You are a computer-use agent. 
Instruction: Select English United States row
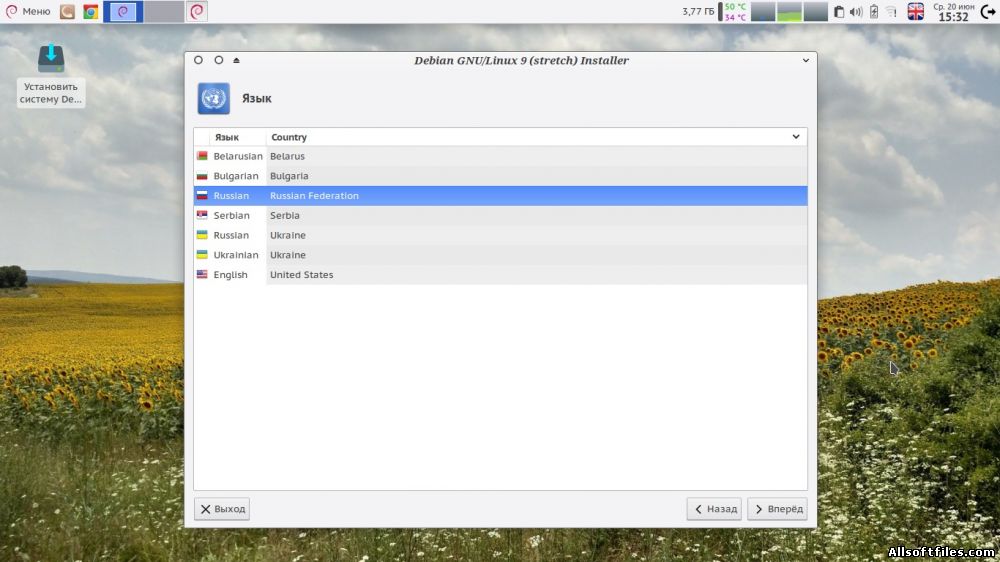pyautogui.click(x=501, y=275)
